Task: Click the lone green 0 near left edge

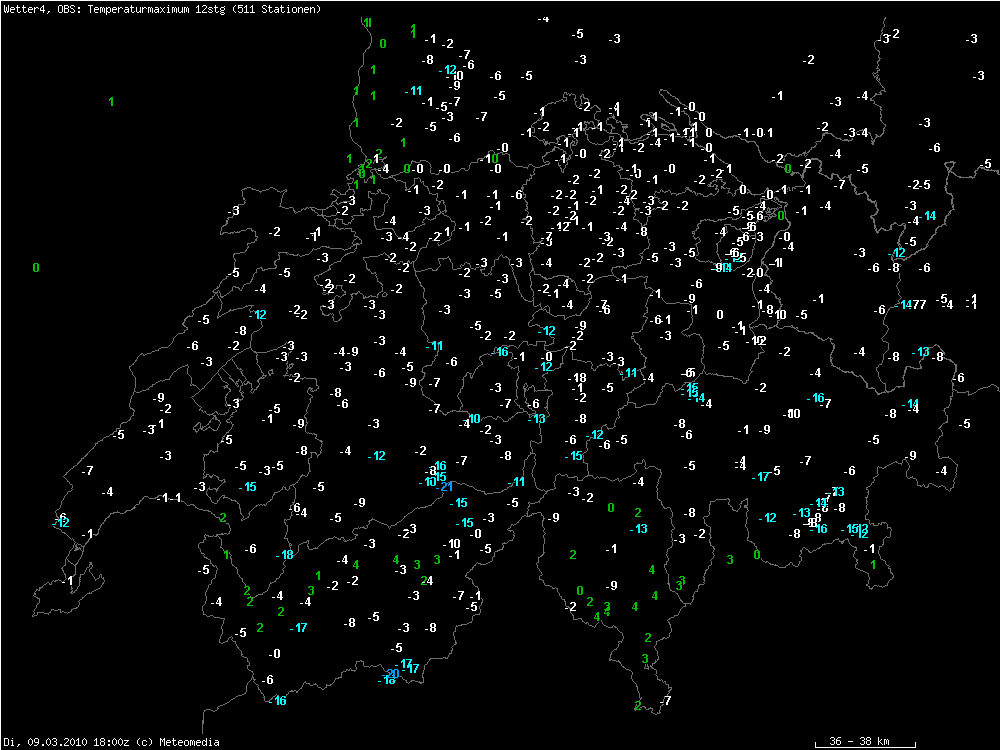Action: (x=36, y=267)
